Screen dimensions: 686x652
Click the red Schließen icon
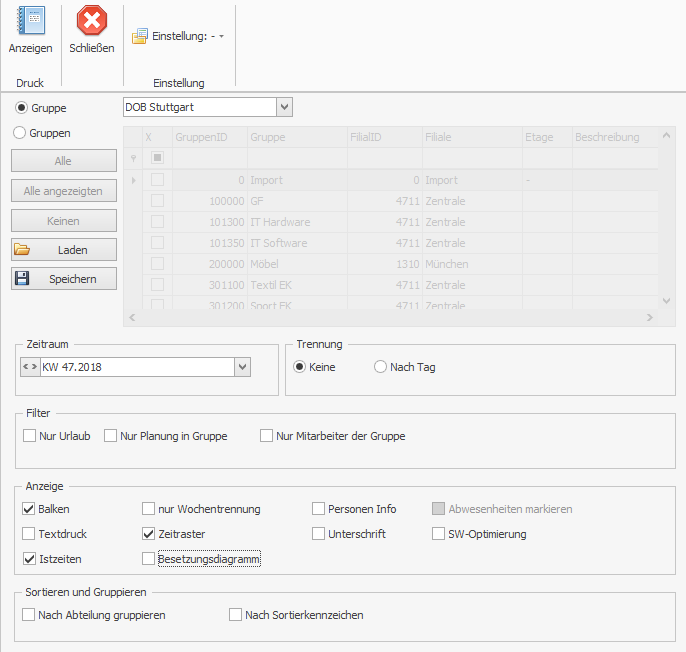click(x=91, y=21)
